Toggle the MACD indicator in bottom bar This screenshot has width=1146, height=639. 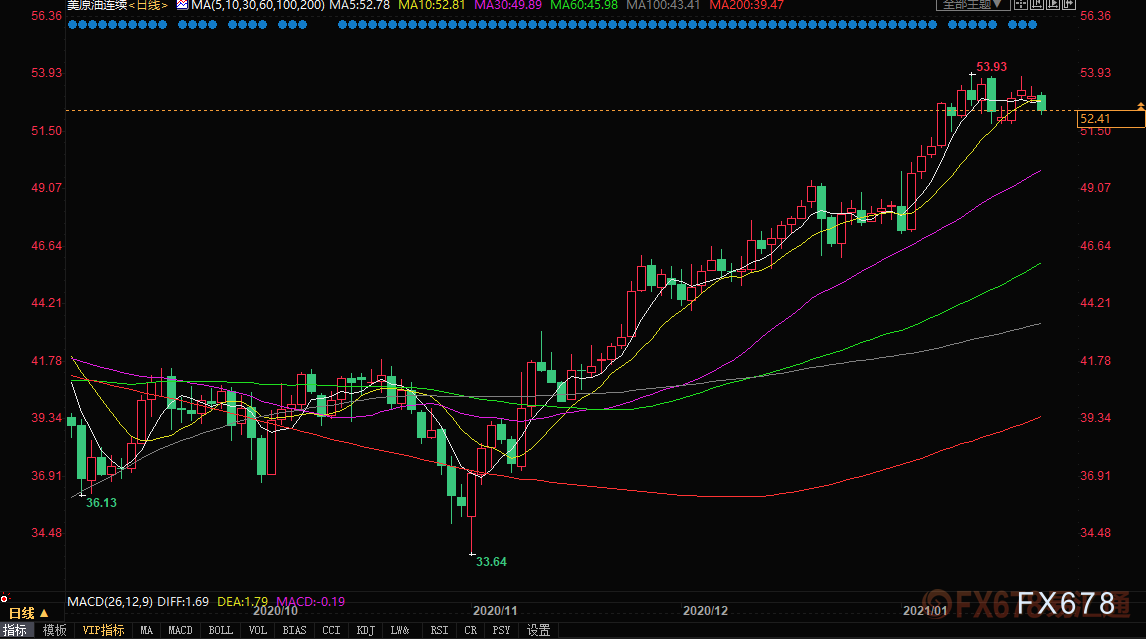(x=180, y=630)
